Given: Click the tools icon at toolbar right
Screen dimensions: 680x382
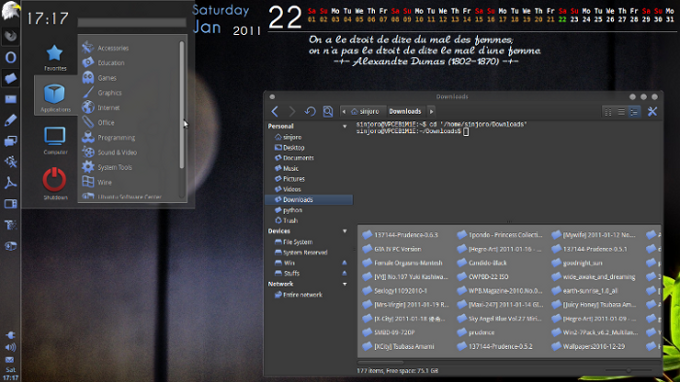Looking at the screenshot, I should coord(652,111).
